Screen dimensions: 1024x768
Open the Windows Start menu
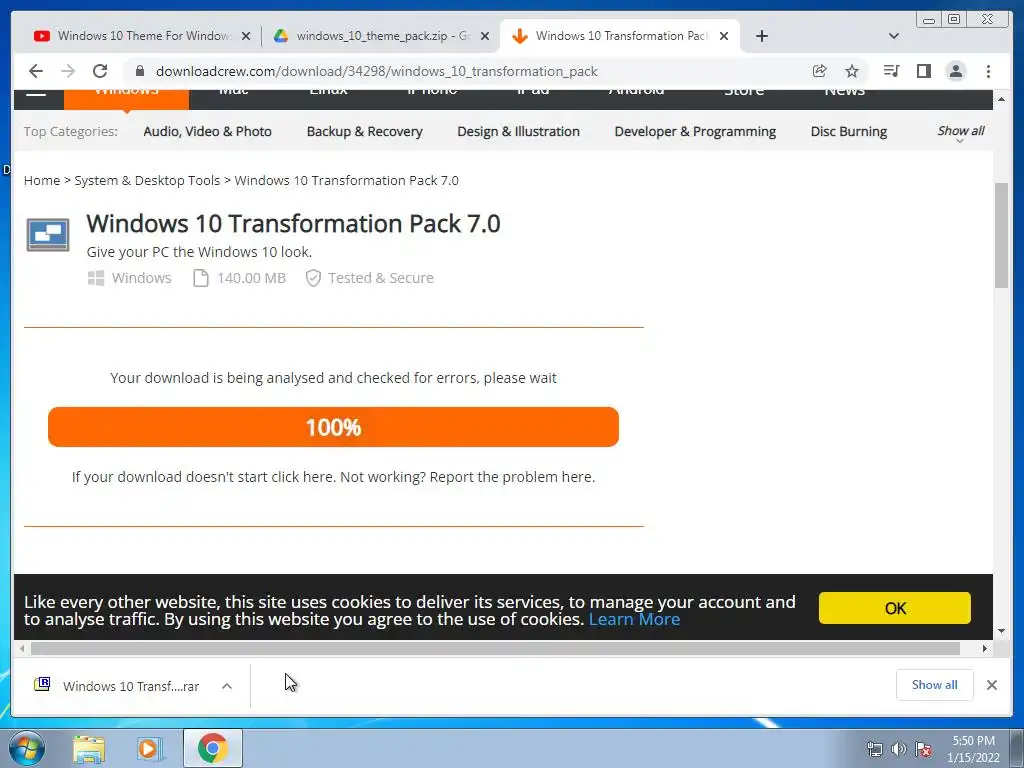[26, 748]
